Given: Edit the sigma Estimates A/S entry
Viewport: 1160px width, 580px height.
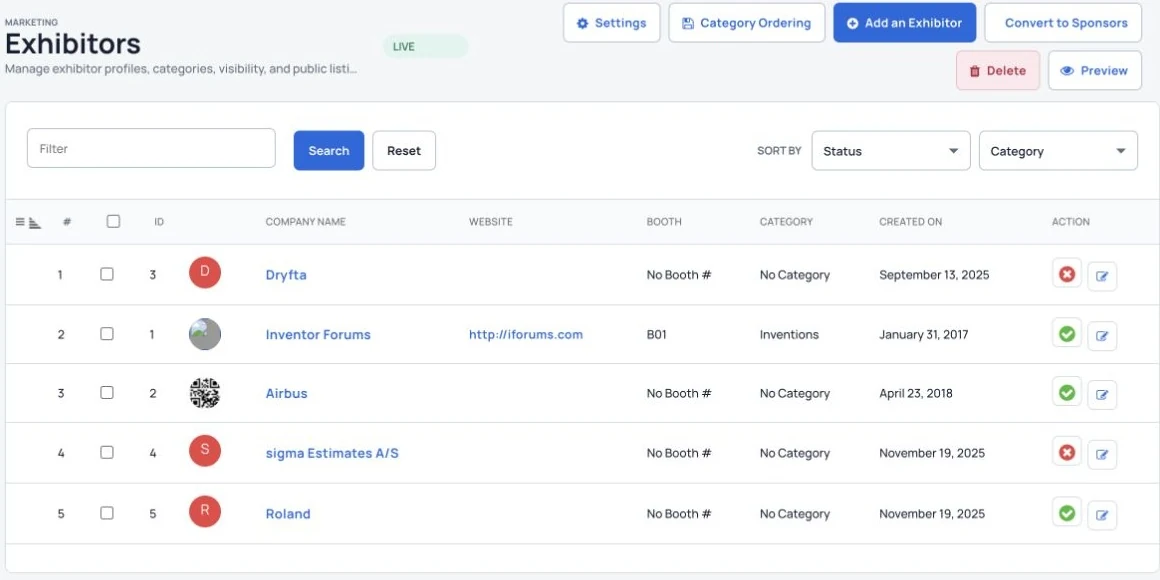Looking at the screenshot, I should coord(1102,454).
